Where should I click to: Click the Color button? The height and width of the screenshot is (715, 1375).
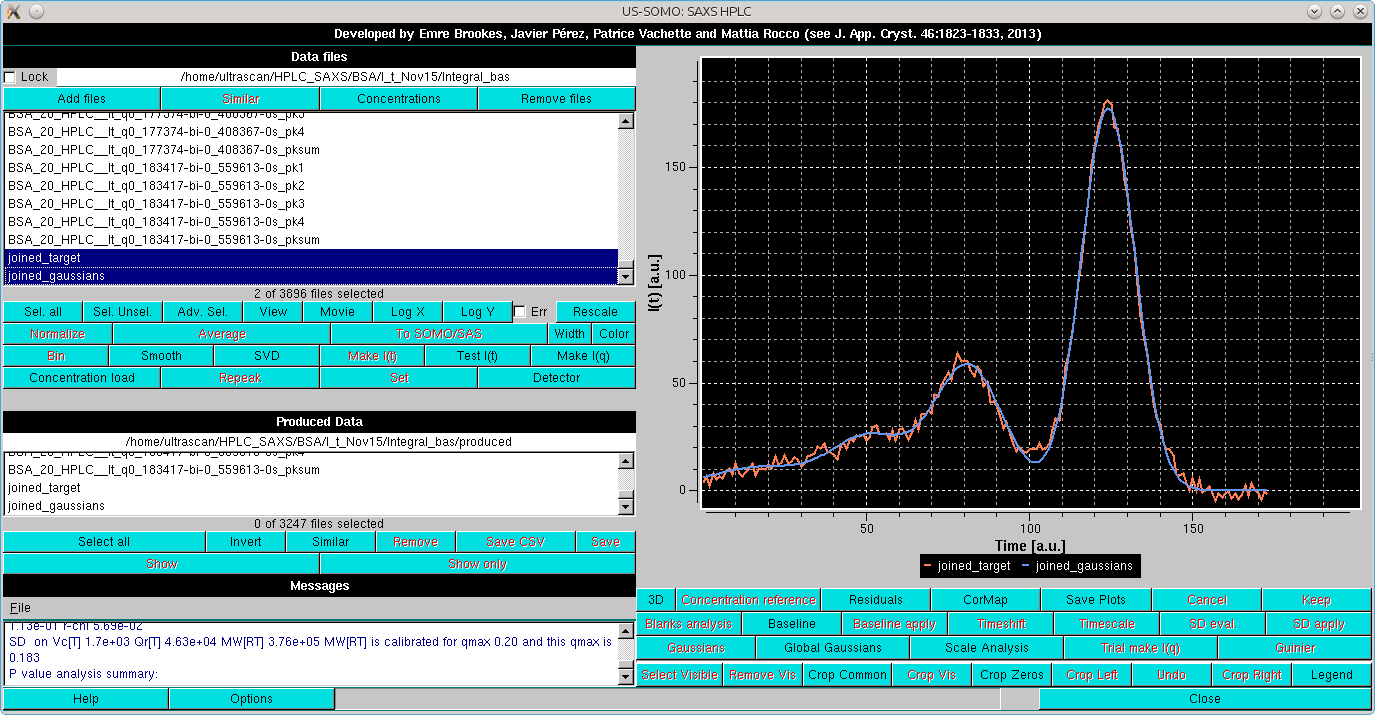(614, 334)
